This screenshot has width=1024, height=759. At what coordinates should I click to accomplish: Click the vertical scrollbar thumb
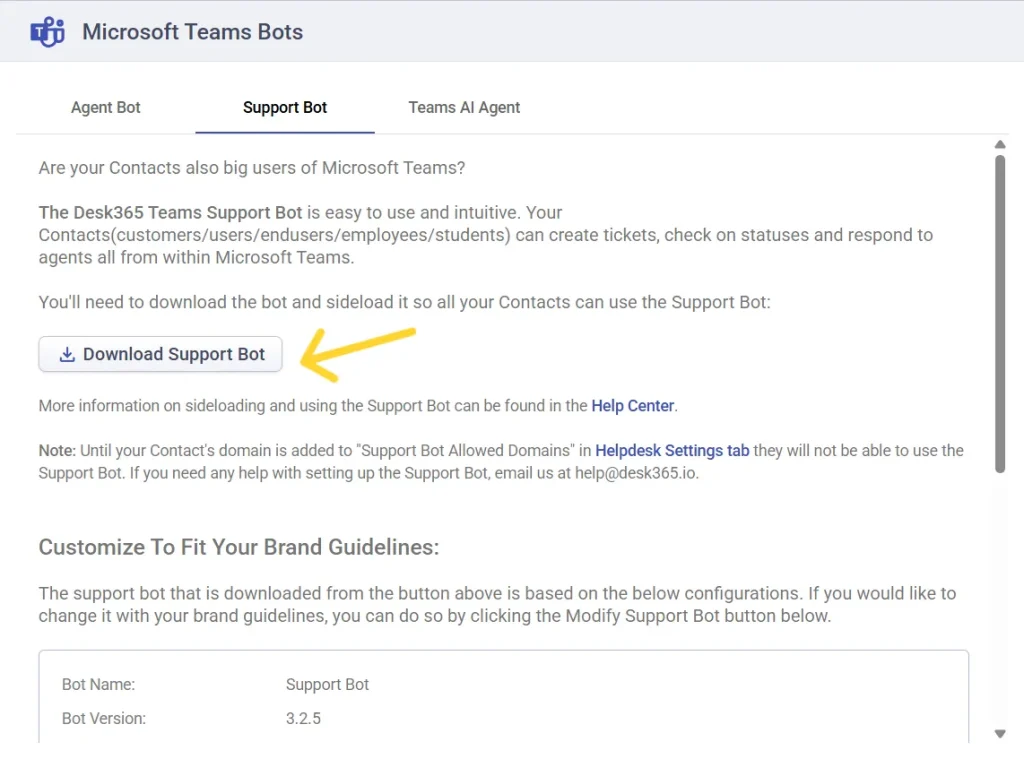click(1000, 314)
